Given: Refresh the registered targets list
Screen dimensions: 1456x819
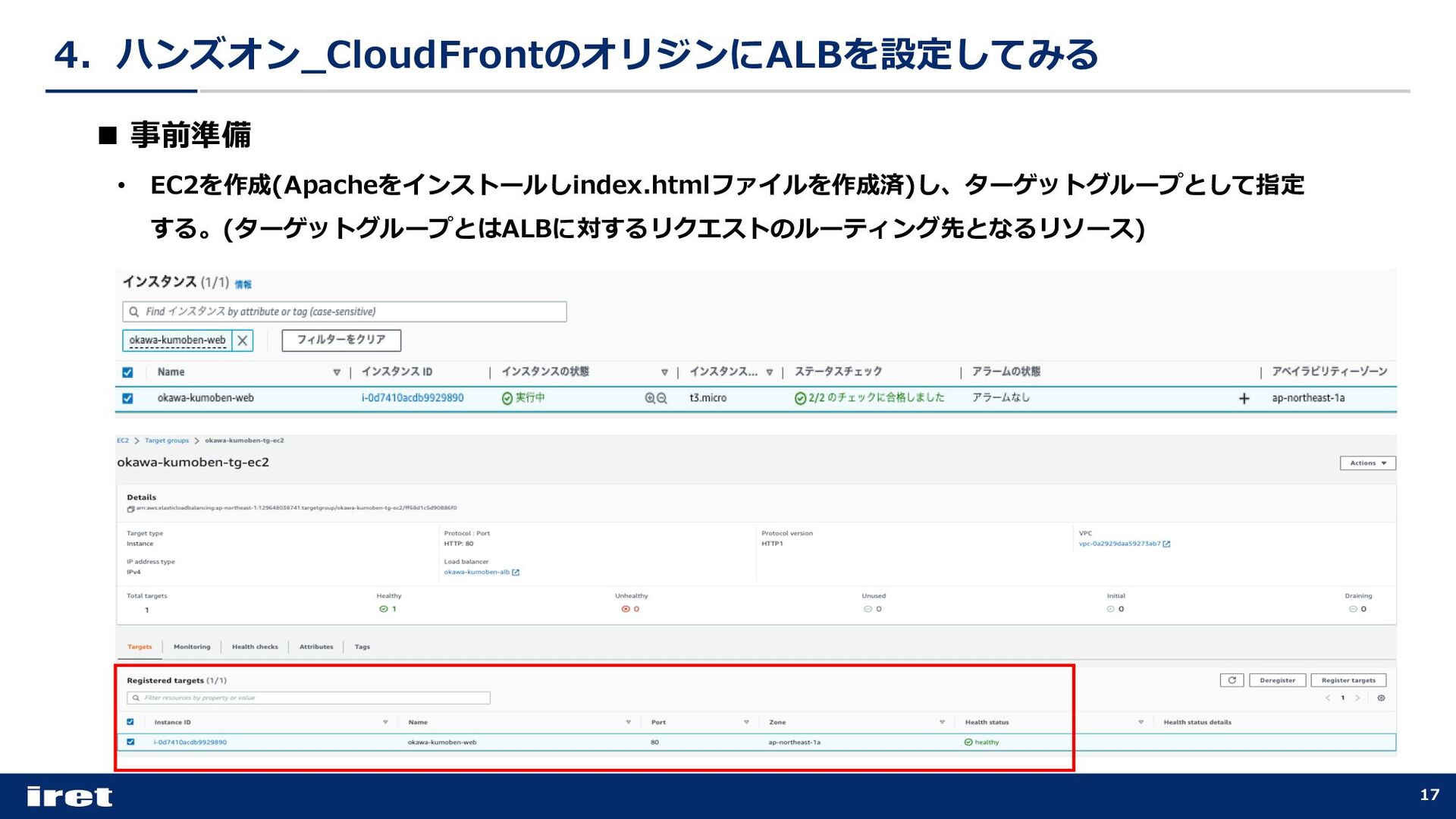Looking at the screenshot, I should [1232, 680].
